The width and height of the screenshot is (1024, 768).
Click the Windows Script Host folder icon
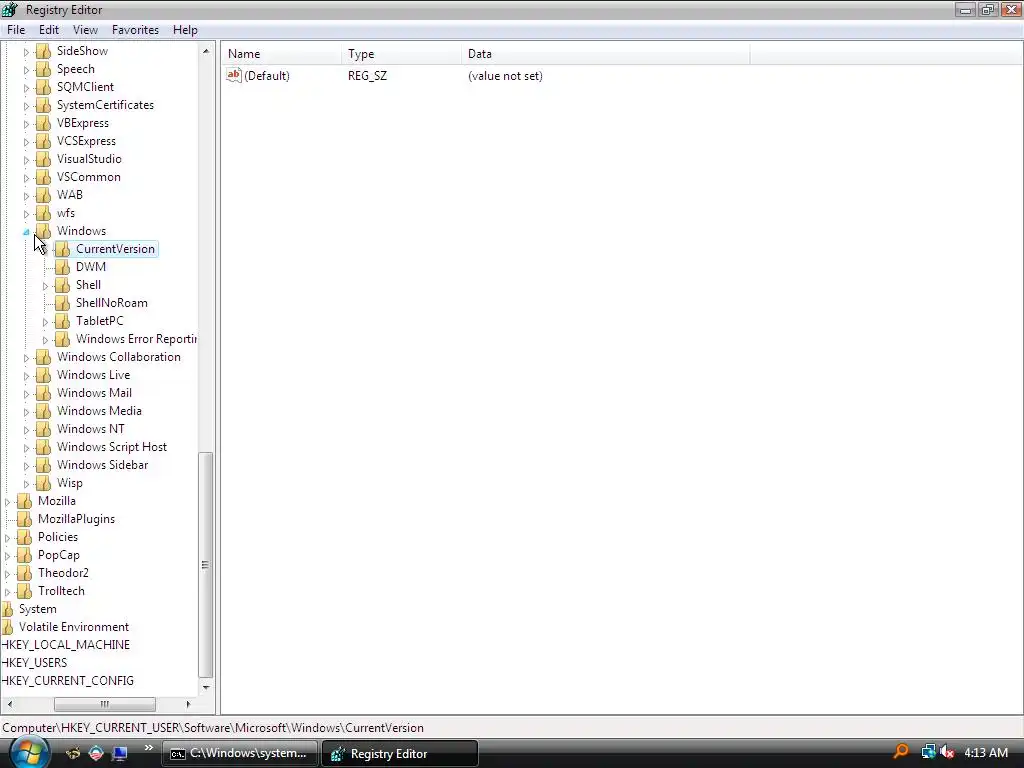click(43, 447)
